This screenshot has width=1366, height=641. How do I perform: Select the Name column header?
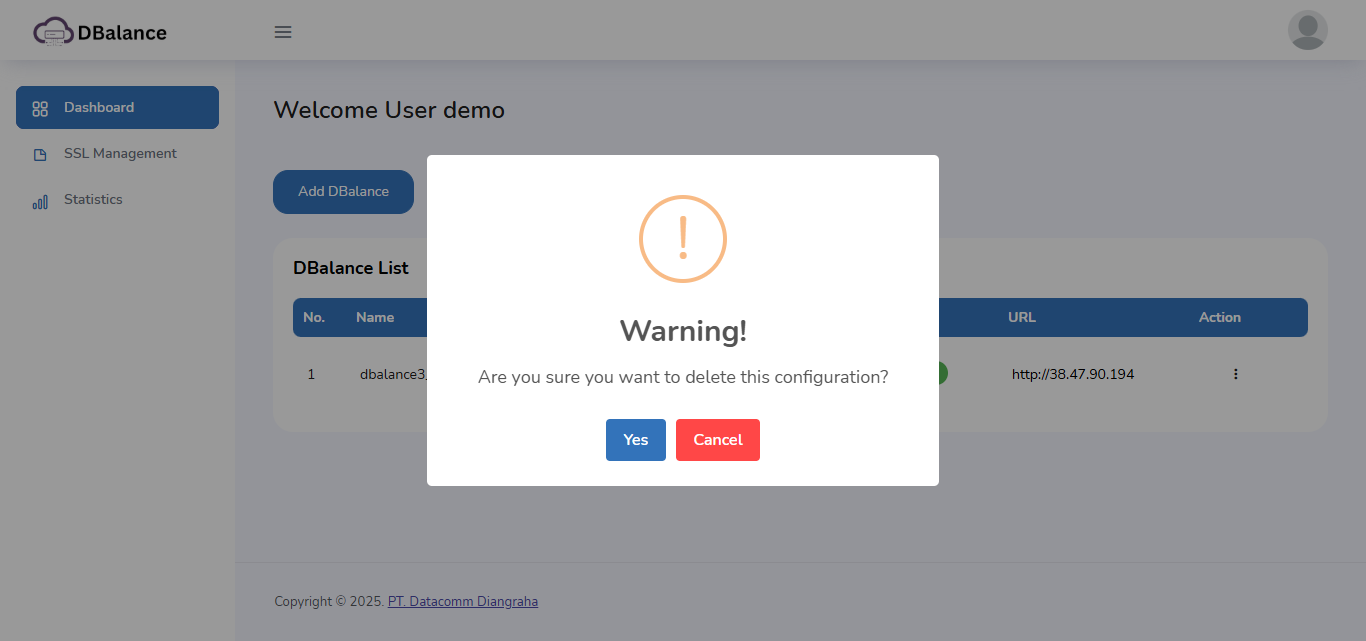(375, 317)
